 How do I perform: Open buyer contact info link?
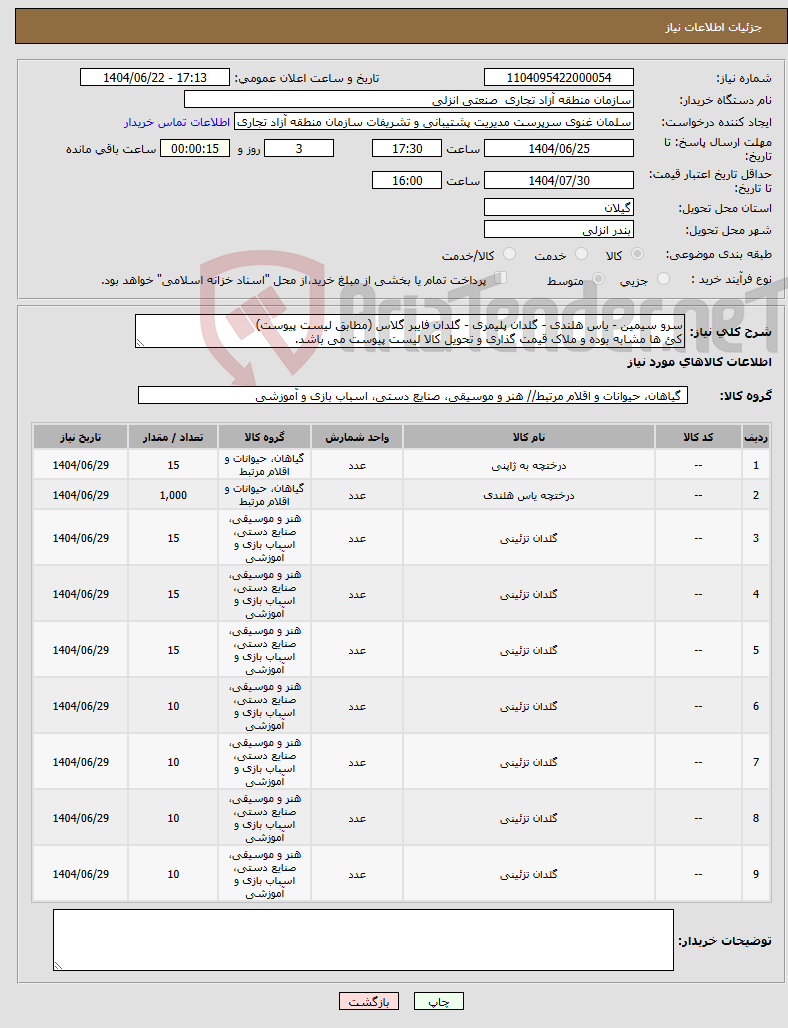177,123
